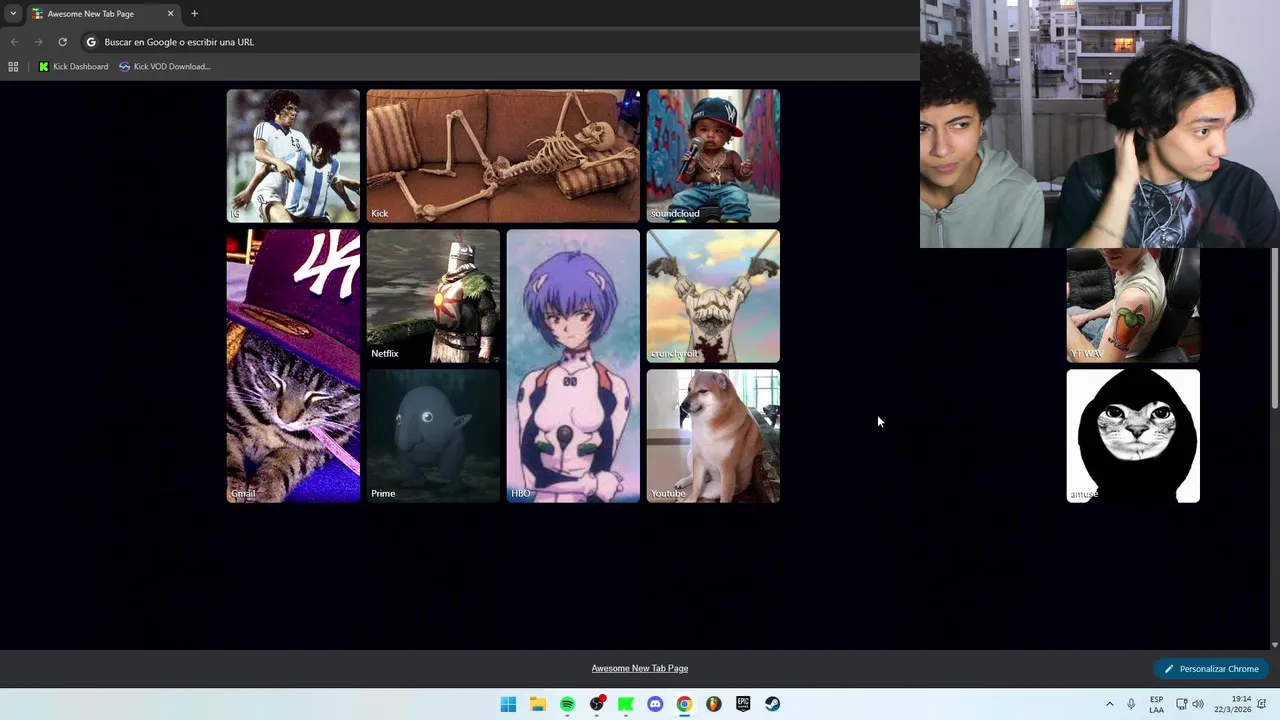This screenshot has width=1280, height=720.
Task: Click the microphone tray icon
Action: pos(1131,704)
